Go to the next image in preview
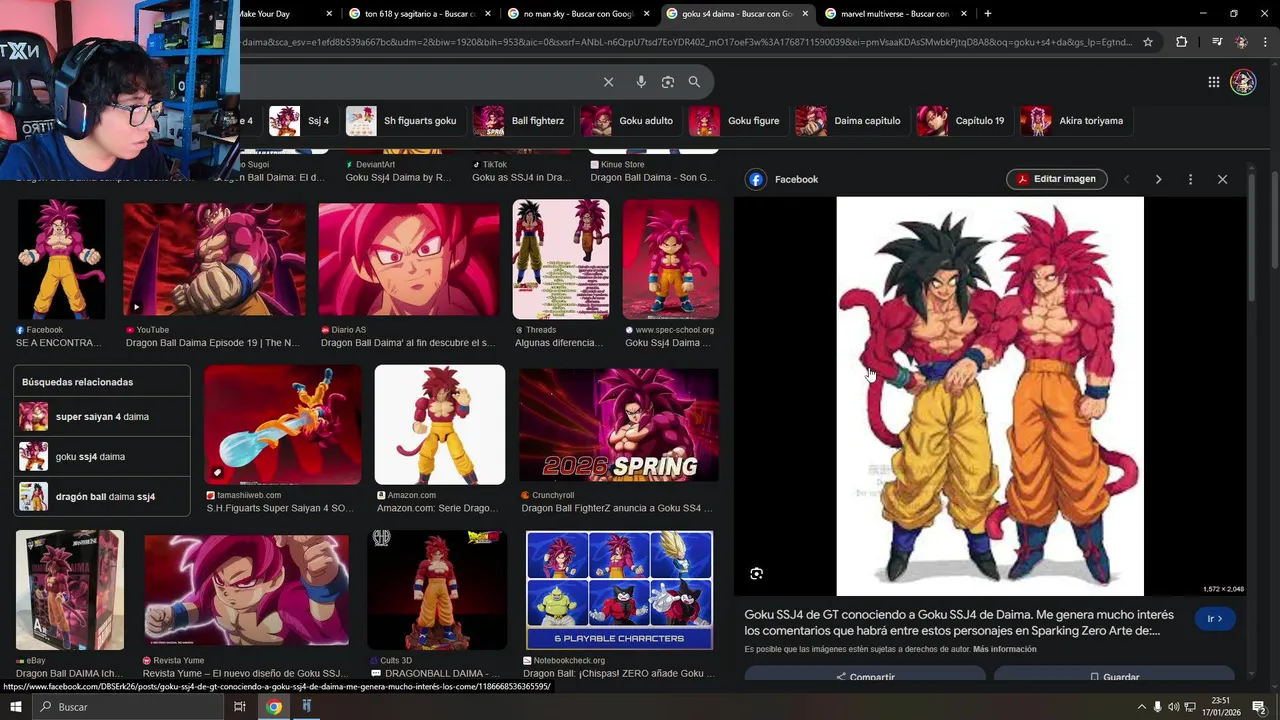1280x720 pixels. tap(1158, 179)
